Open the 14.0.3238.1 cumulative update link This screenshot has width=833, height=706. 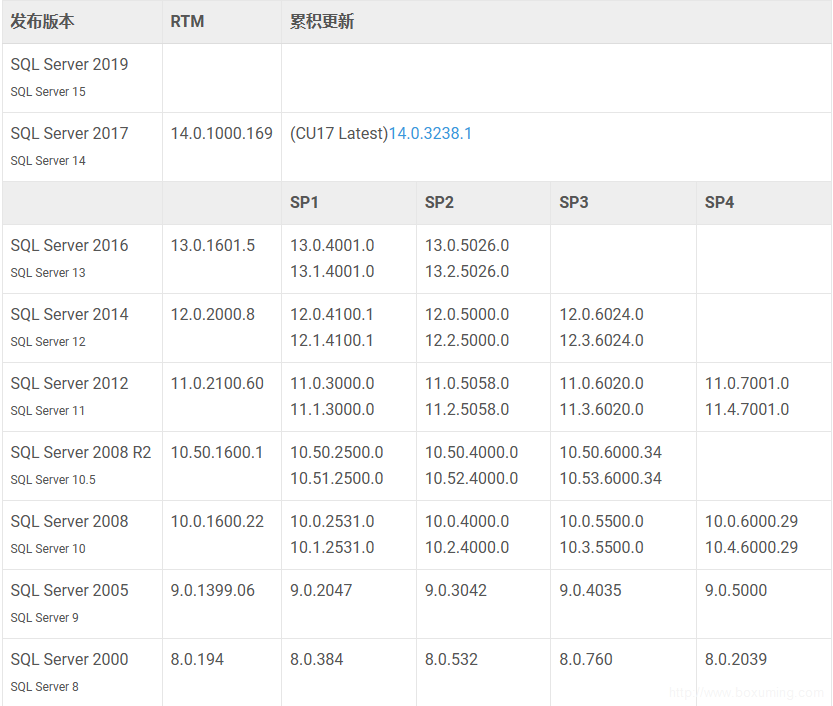point(430,133)
